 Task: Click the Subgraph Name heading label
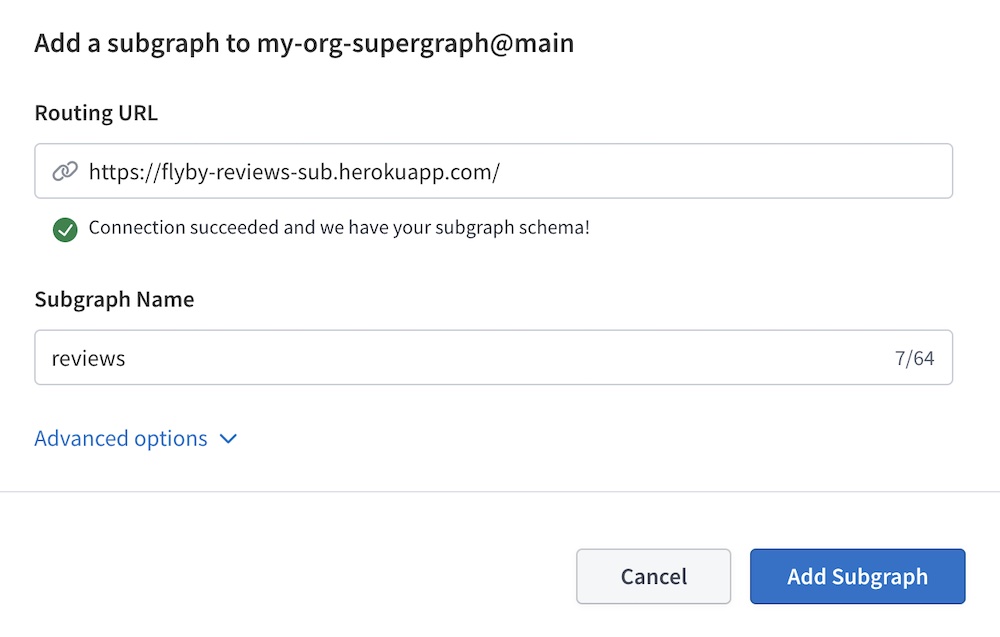pyautogui.click(x=114, y=299)
